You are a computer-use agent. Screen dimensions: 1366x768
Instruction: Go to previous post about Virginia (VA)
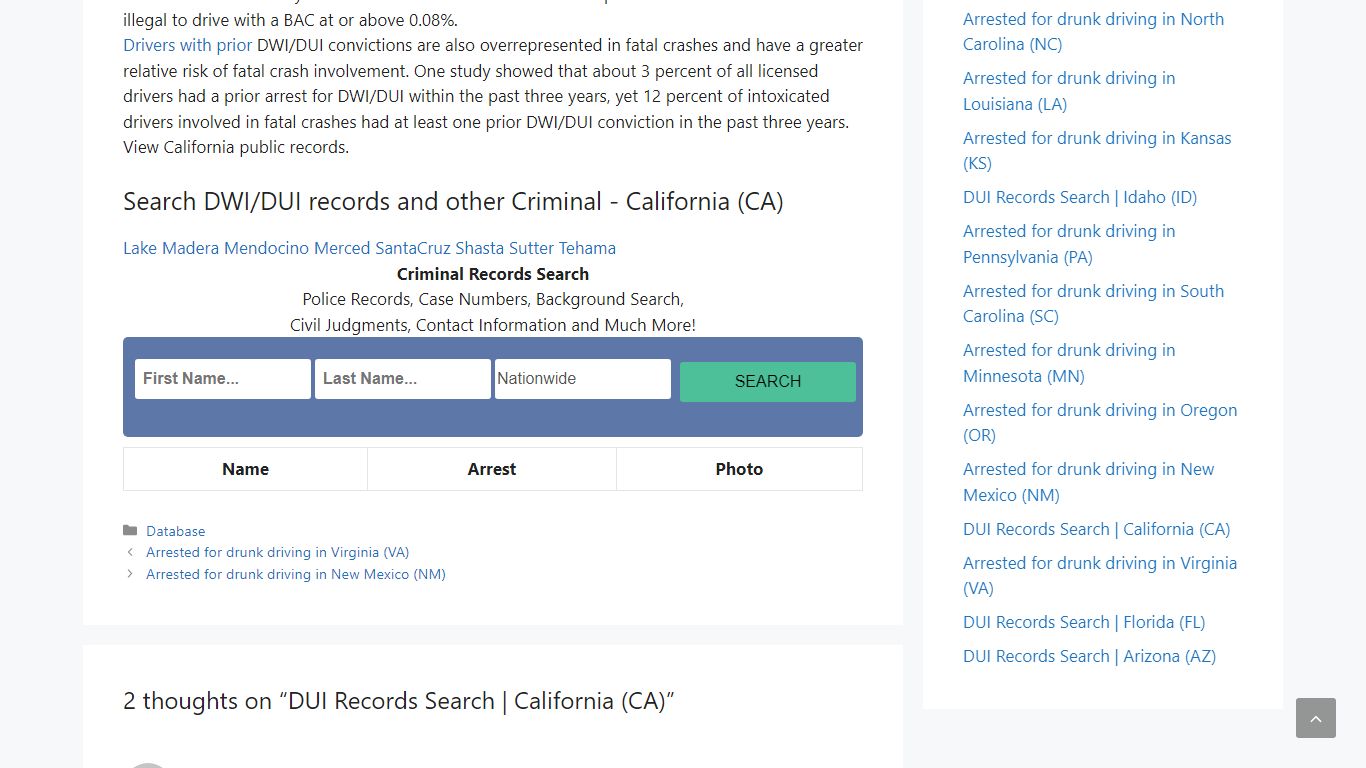click(278, 552)
